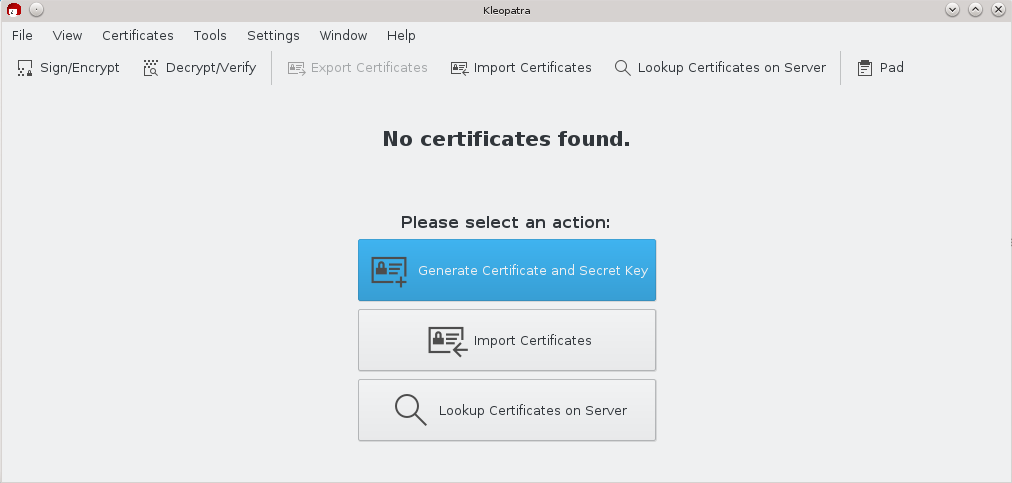The height and width of the screenshot is (483, 1012).
Task: Open the View menu
Action: coord(67,35)
